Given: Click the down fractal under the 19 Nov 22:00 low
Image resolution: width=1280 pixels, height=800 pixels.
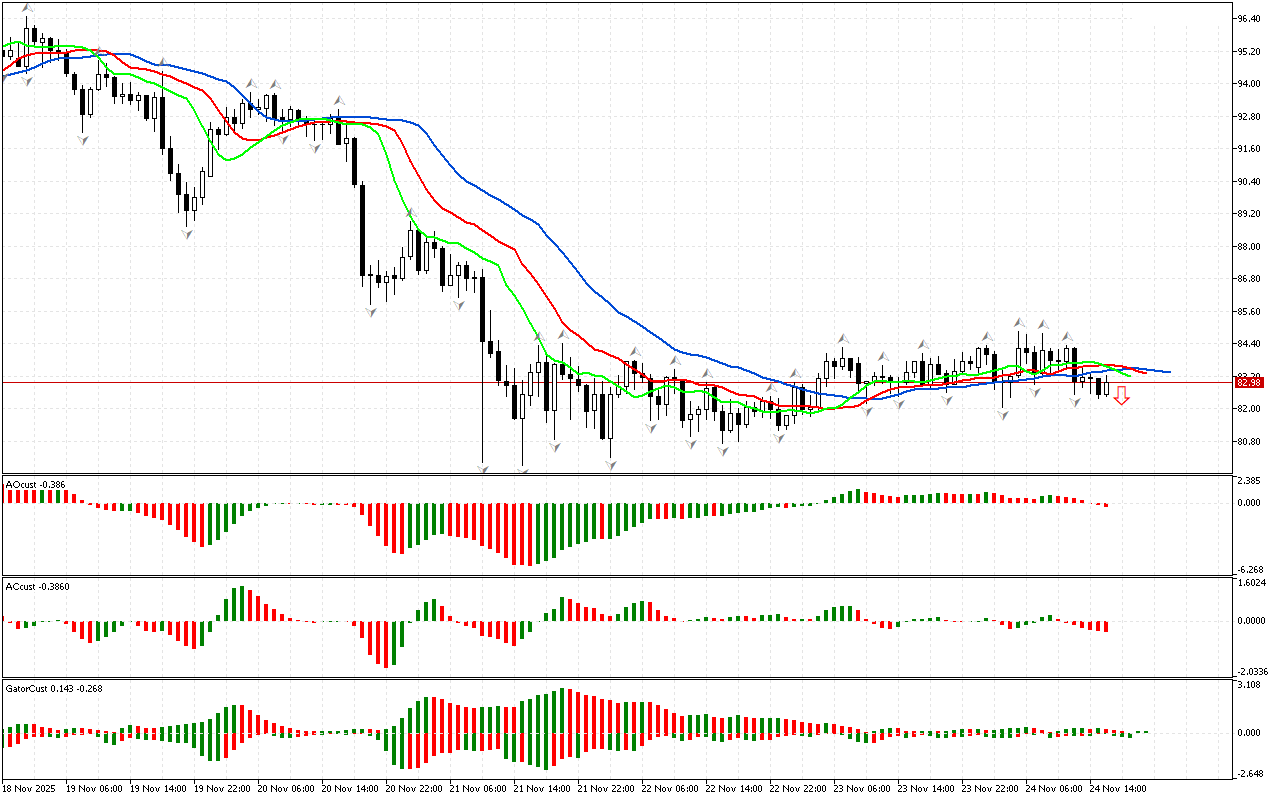Looking at the screenshot, I should click(x=186, y=232).
